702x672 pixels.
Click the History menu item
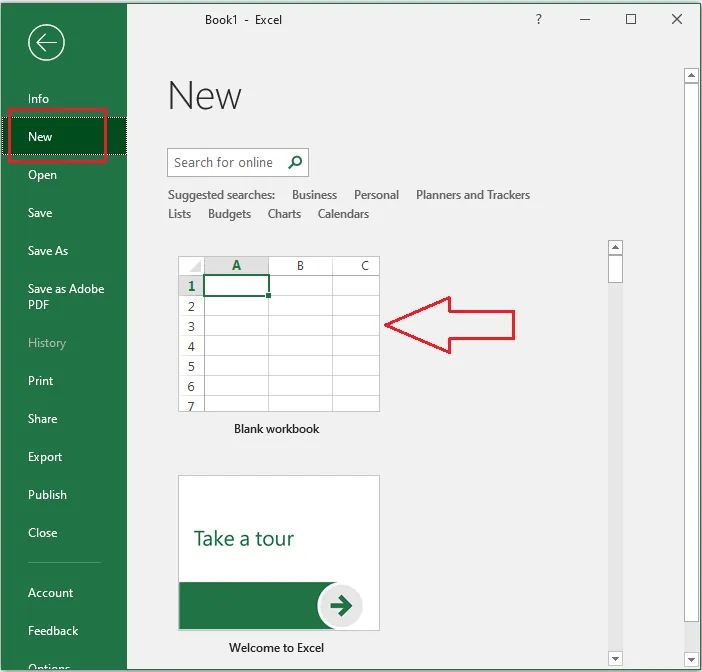[x=47, y=343]
